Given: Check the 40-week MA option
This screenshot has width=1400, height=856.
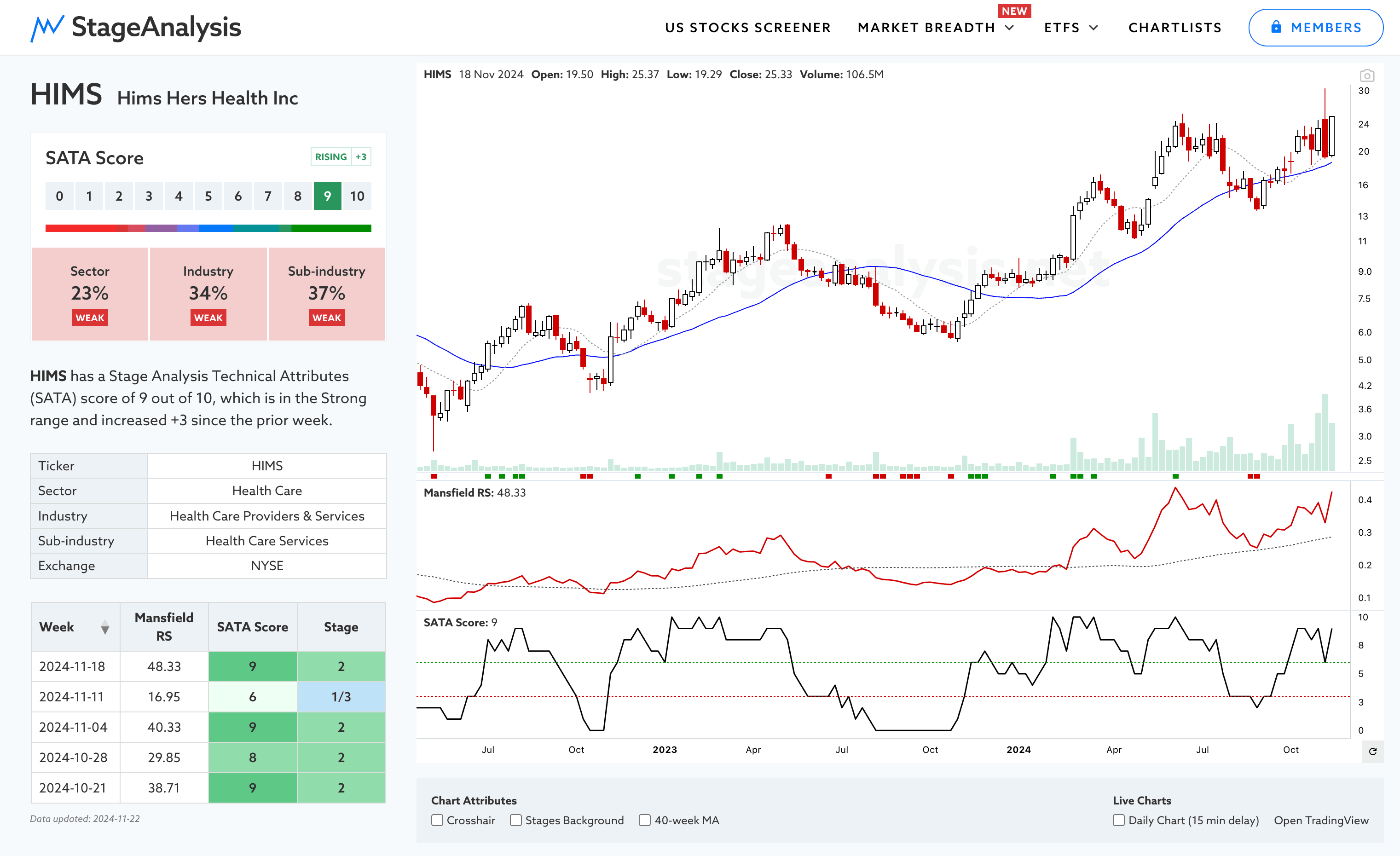Looking at the screenshot, I should 644,820.
